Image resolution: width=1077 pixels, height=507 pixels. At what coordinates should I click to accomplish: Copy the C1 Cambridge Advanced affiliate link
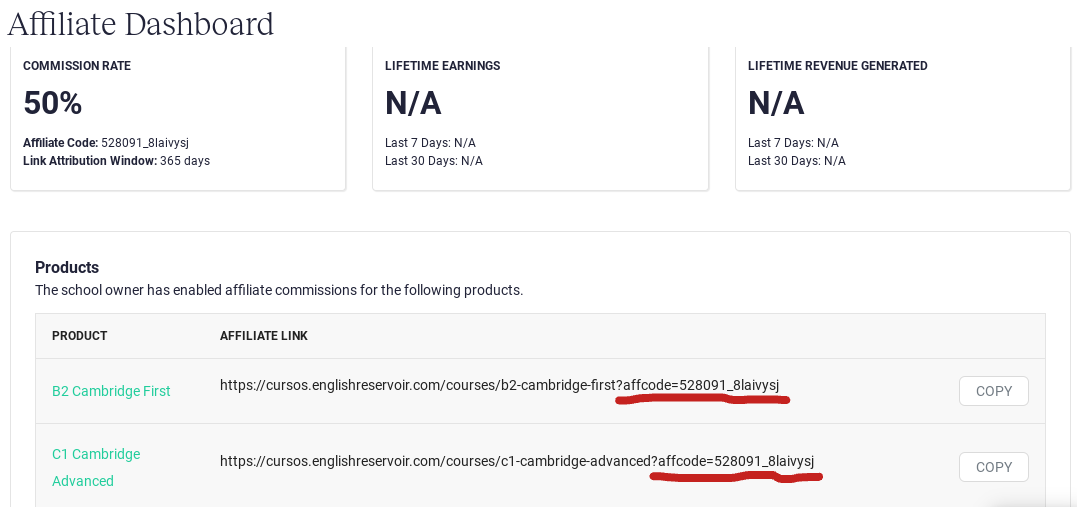pyautogui.click(x=993, y=467)
